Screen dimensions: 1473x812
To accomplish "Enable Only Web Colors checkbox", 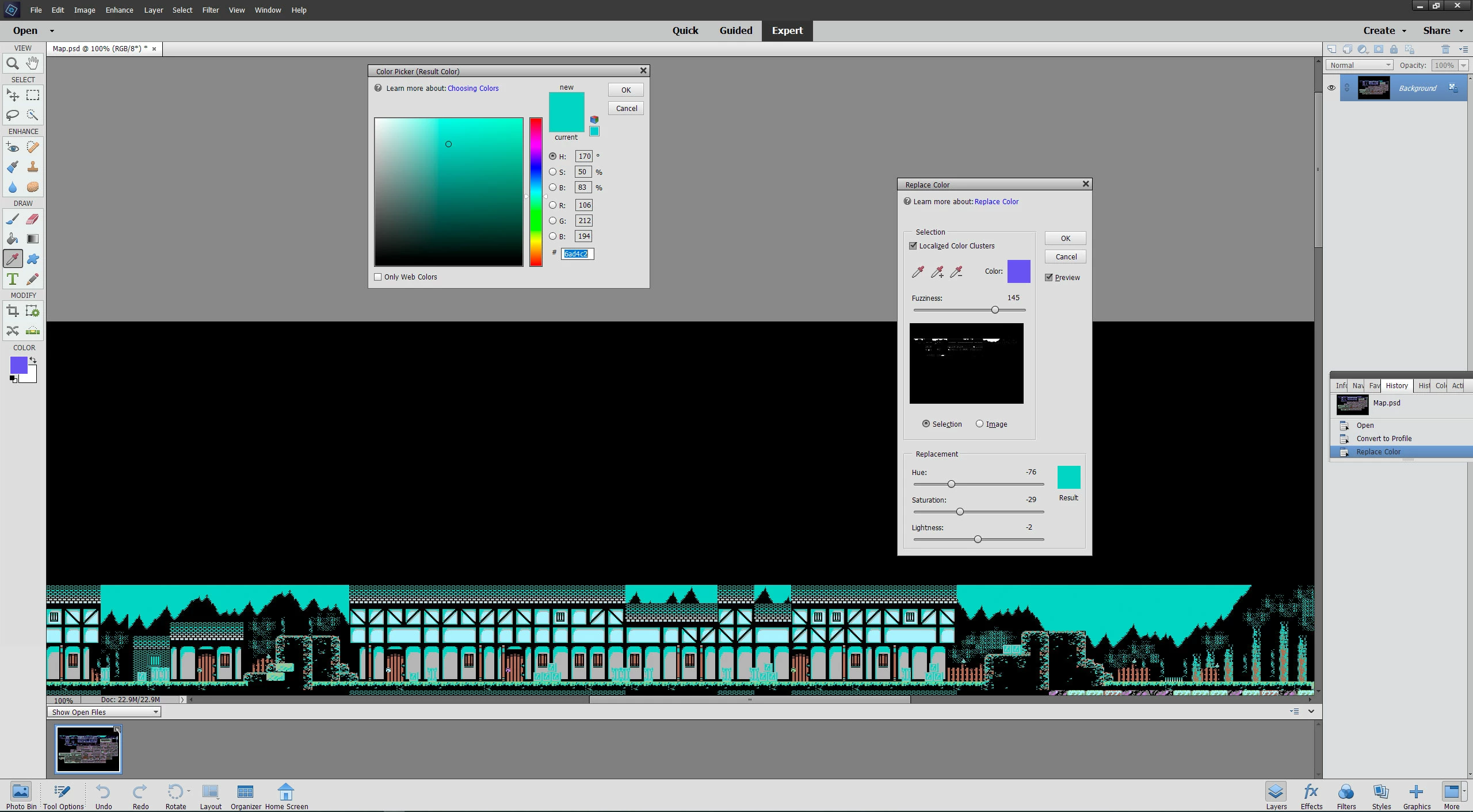I will coord(378,277).
